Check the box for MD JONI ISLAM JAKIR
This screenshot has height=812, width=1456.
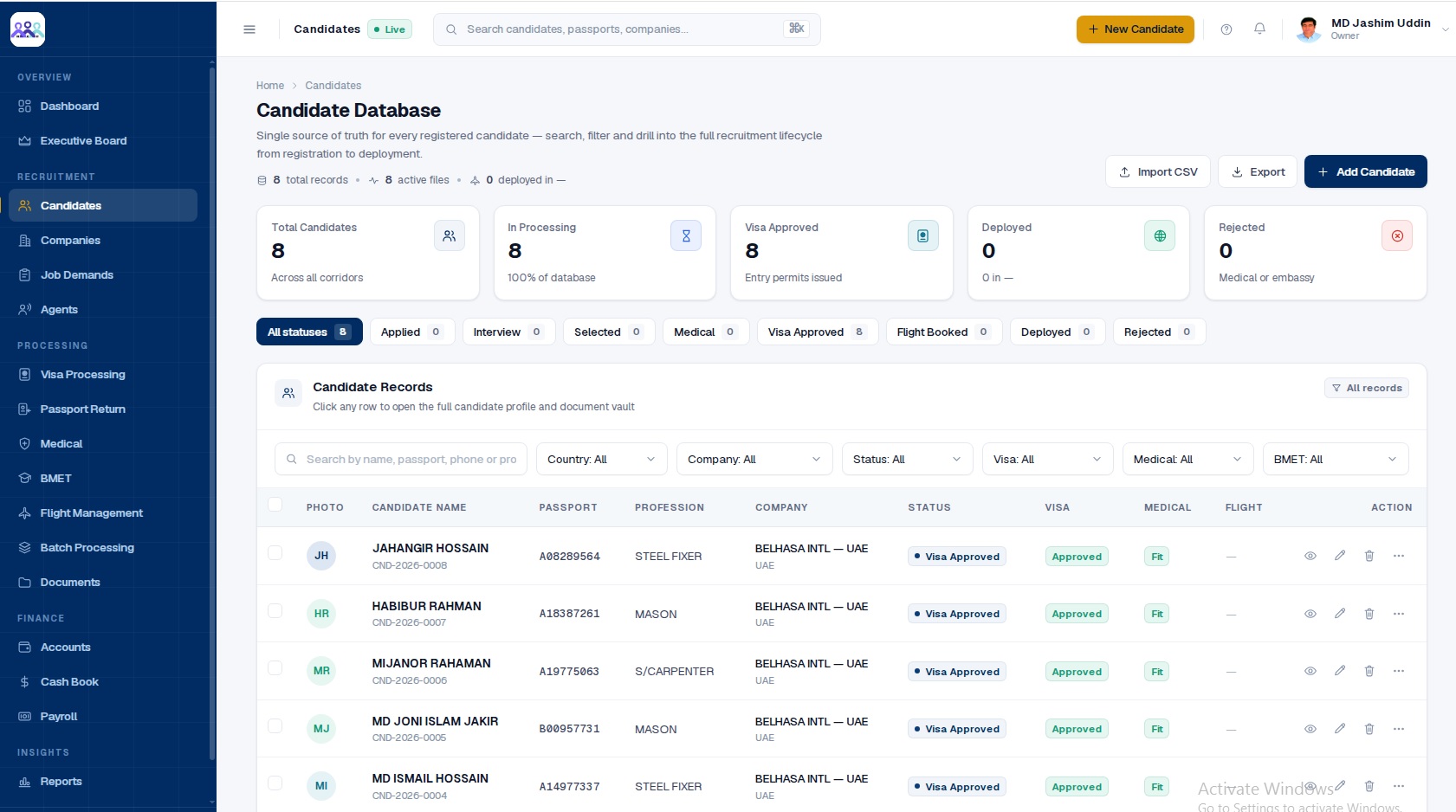[x=275, y=726]
